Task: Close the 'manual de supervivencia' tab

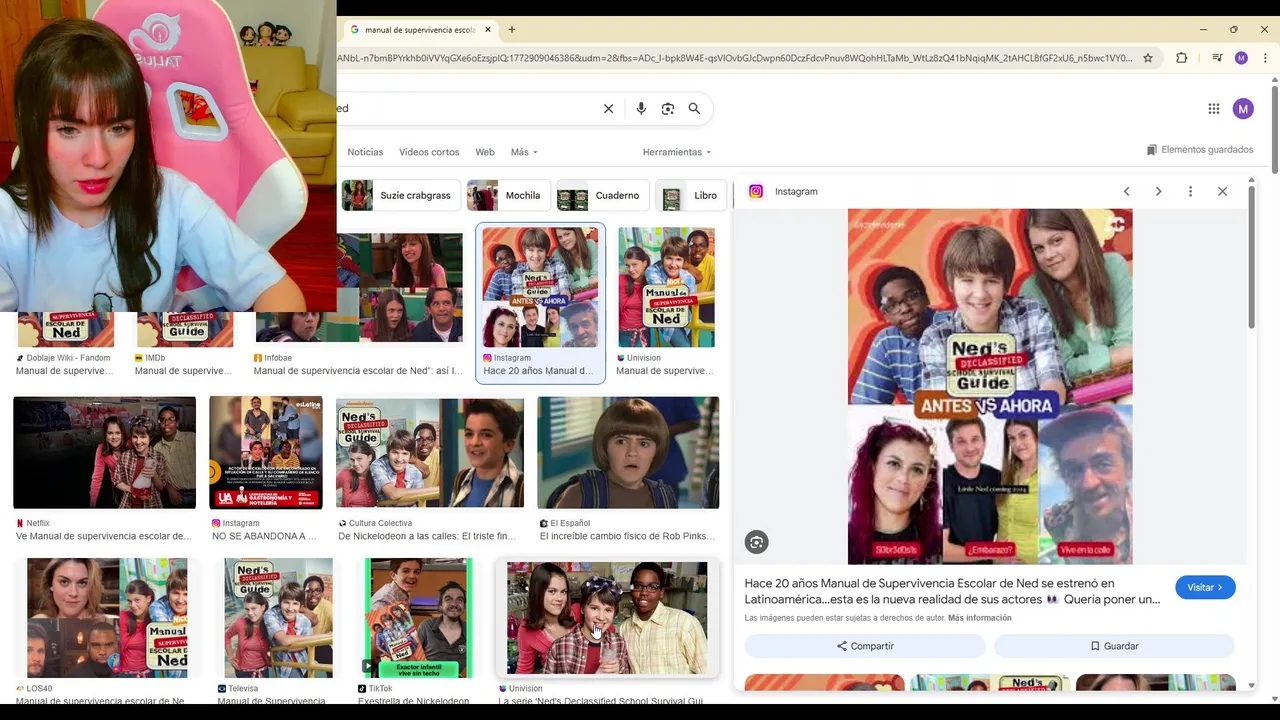Action: tap(488, 30)
